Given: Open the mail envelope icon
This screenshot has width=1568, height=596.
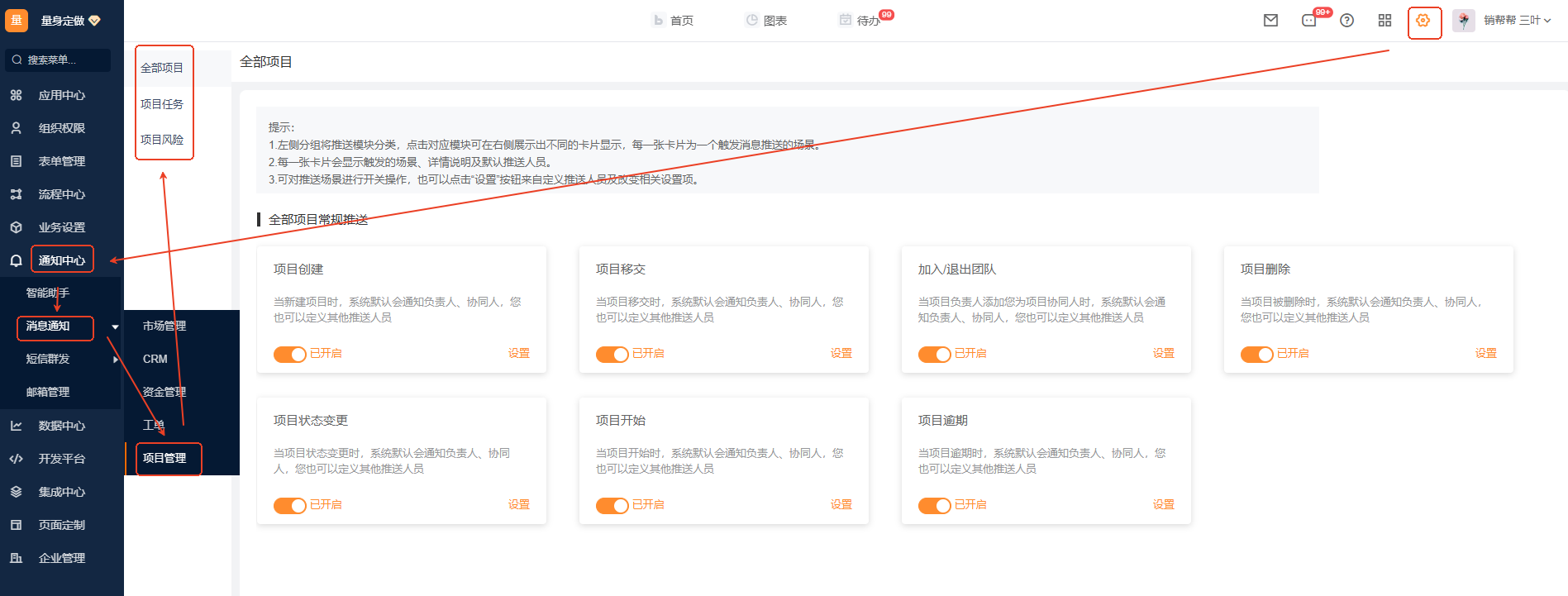Looking at the screenshot, I should pos(1270,21).
